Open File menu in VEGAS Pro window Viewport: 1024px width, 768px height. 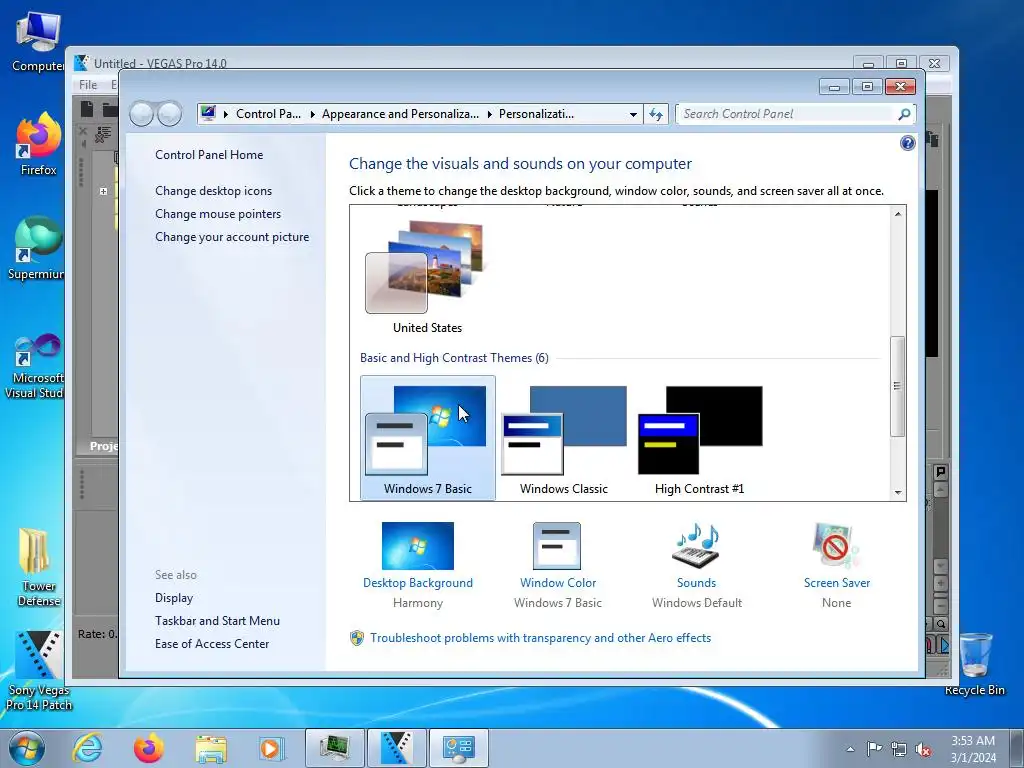point(88,85)
